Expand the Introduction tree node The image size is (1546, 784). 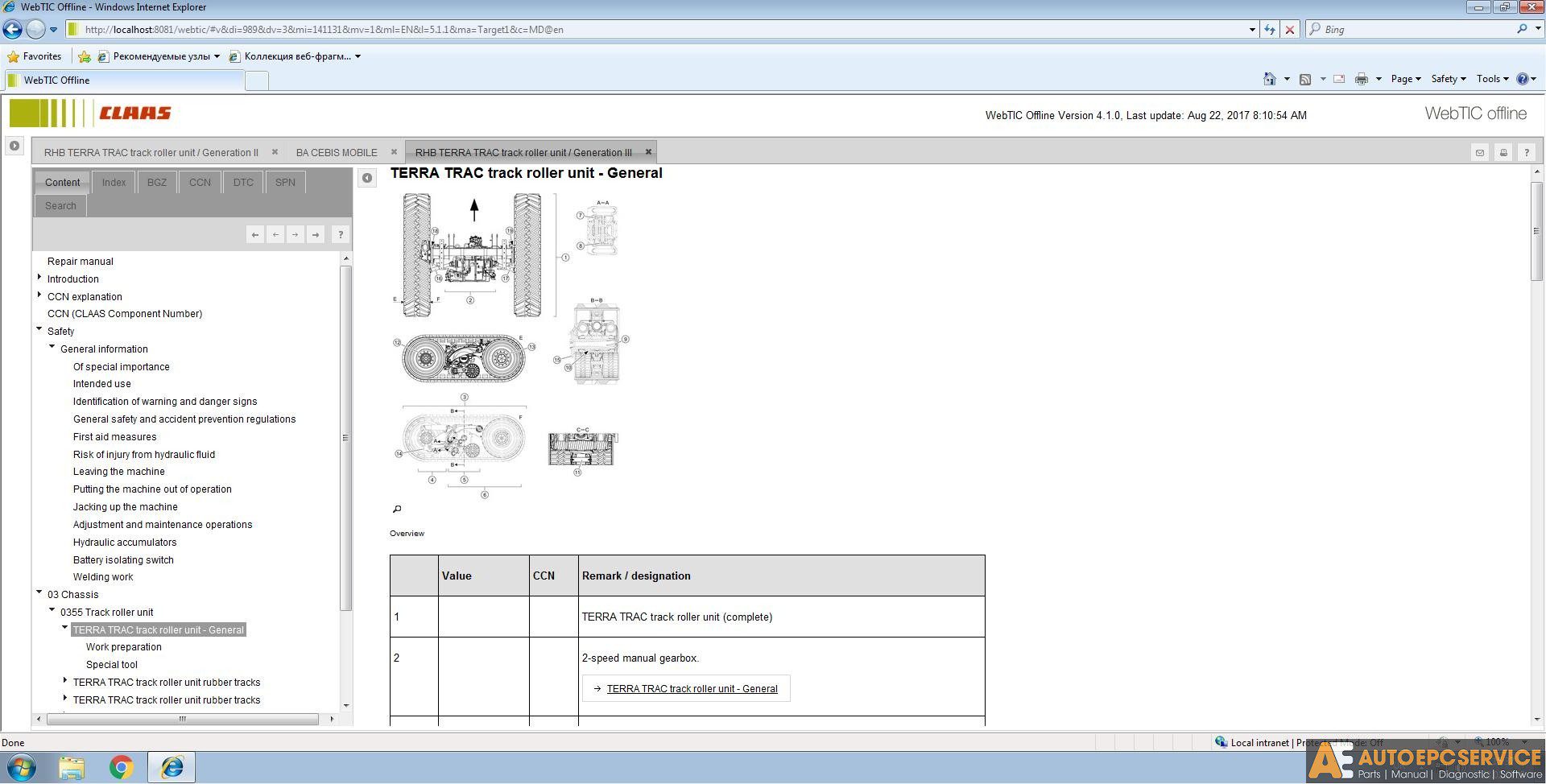(39, 277)
